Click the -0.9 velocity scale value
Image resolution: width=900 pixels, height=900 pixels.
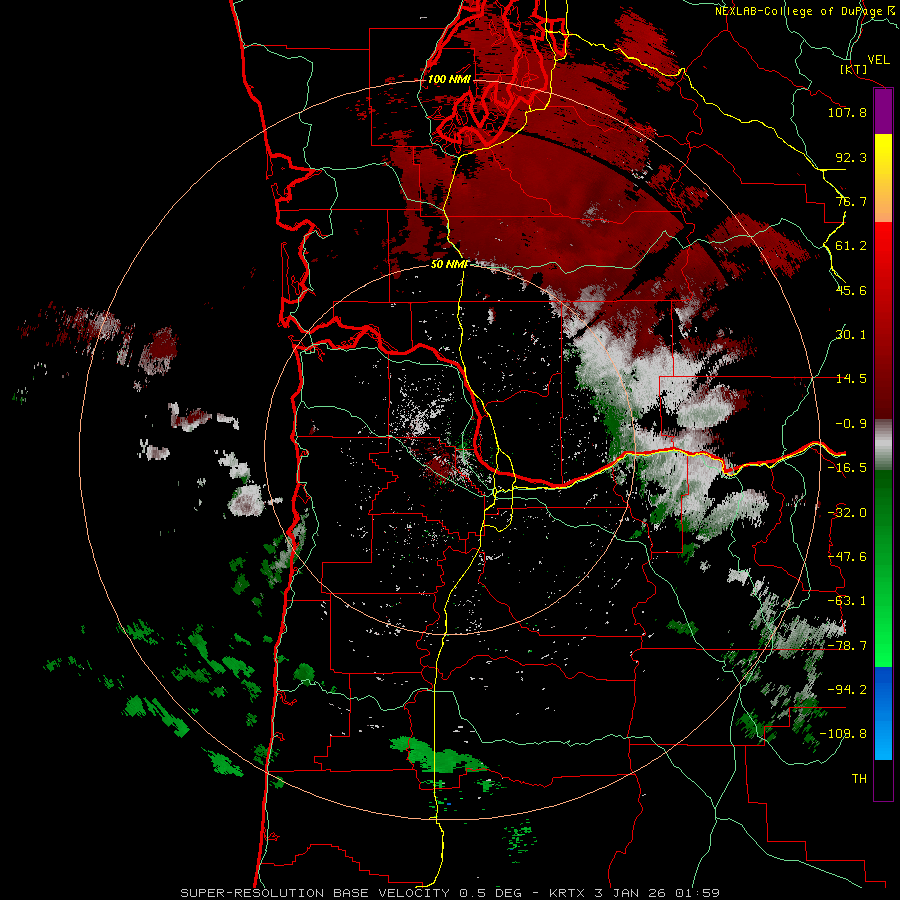851,424
